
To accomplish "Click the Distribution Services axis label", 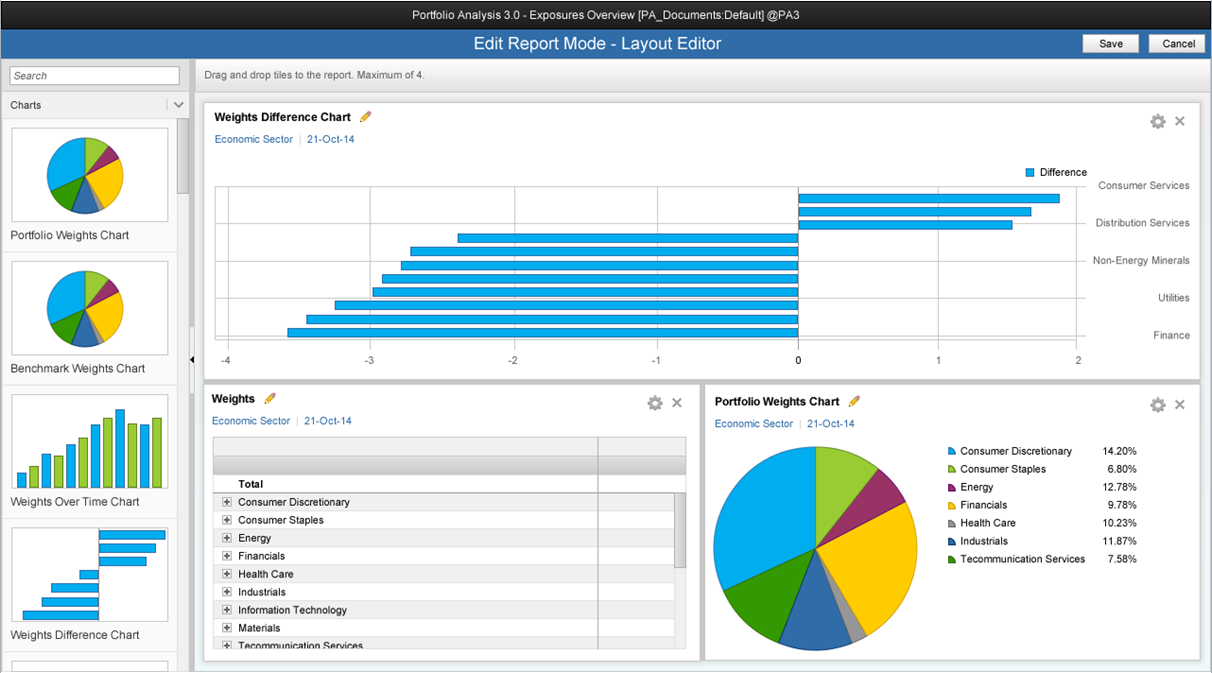I will 1143,223.
